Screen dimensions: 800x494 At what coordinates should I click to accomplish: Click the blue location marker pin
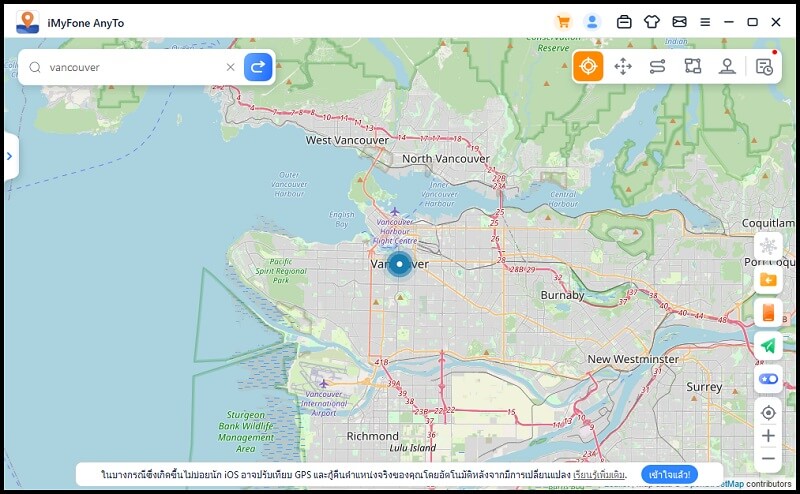click(x=399, y=264)
